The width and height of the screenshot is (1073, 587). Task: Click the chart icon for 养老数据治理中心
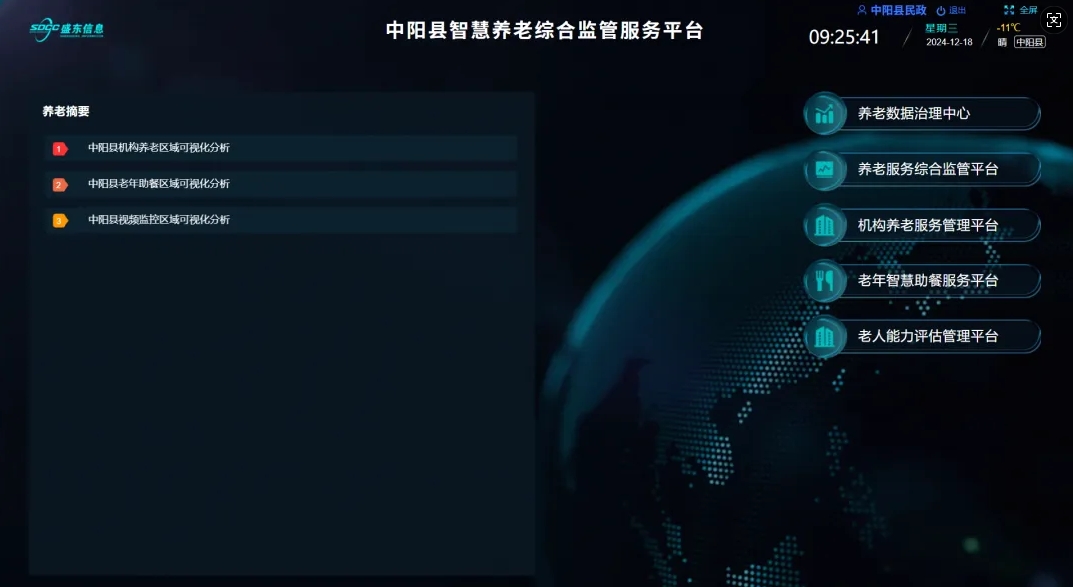(825, 114)
